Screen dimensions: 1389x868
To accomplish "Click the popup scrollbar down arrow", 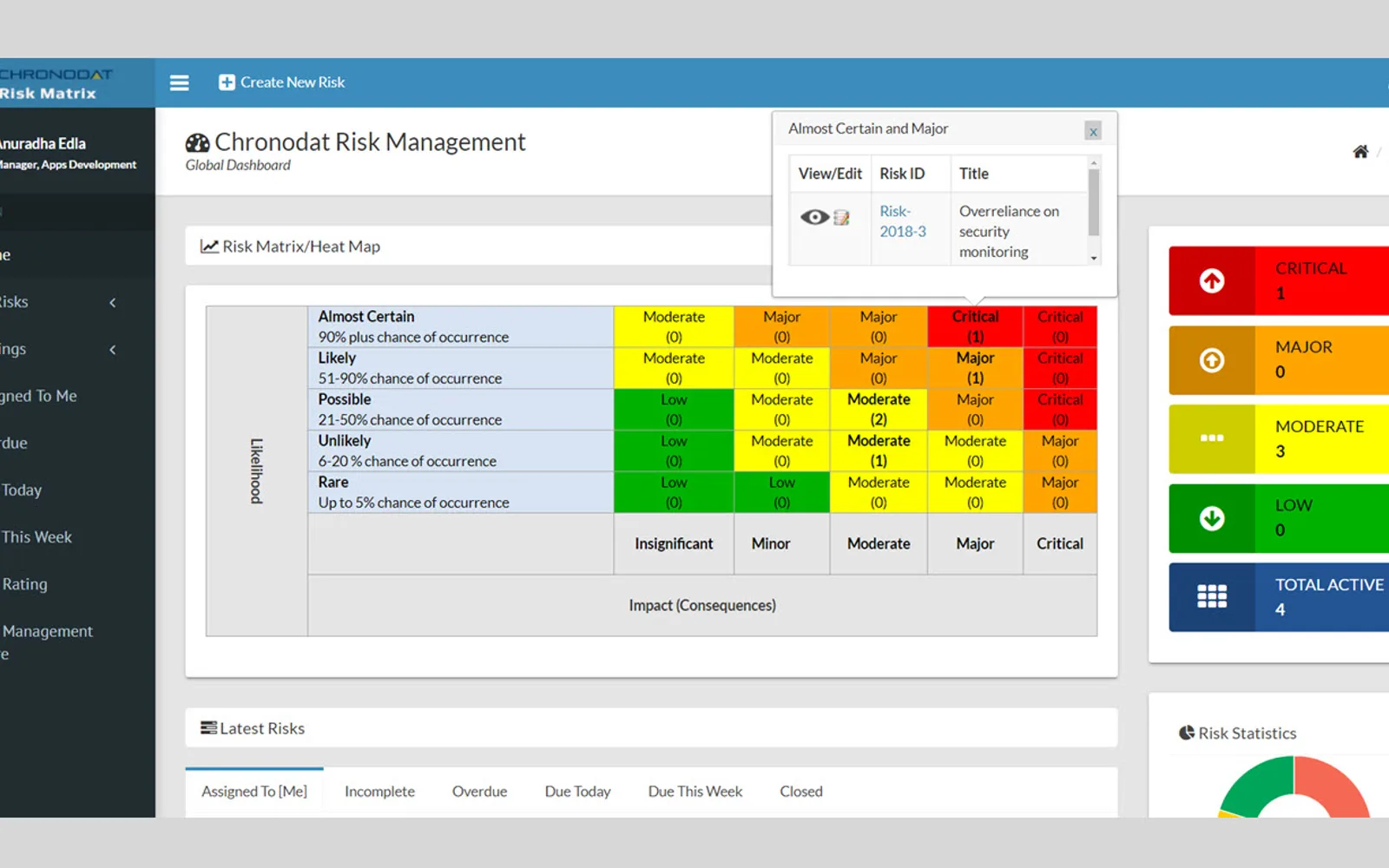I will (x=1094, y=258).
